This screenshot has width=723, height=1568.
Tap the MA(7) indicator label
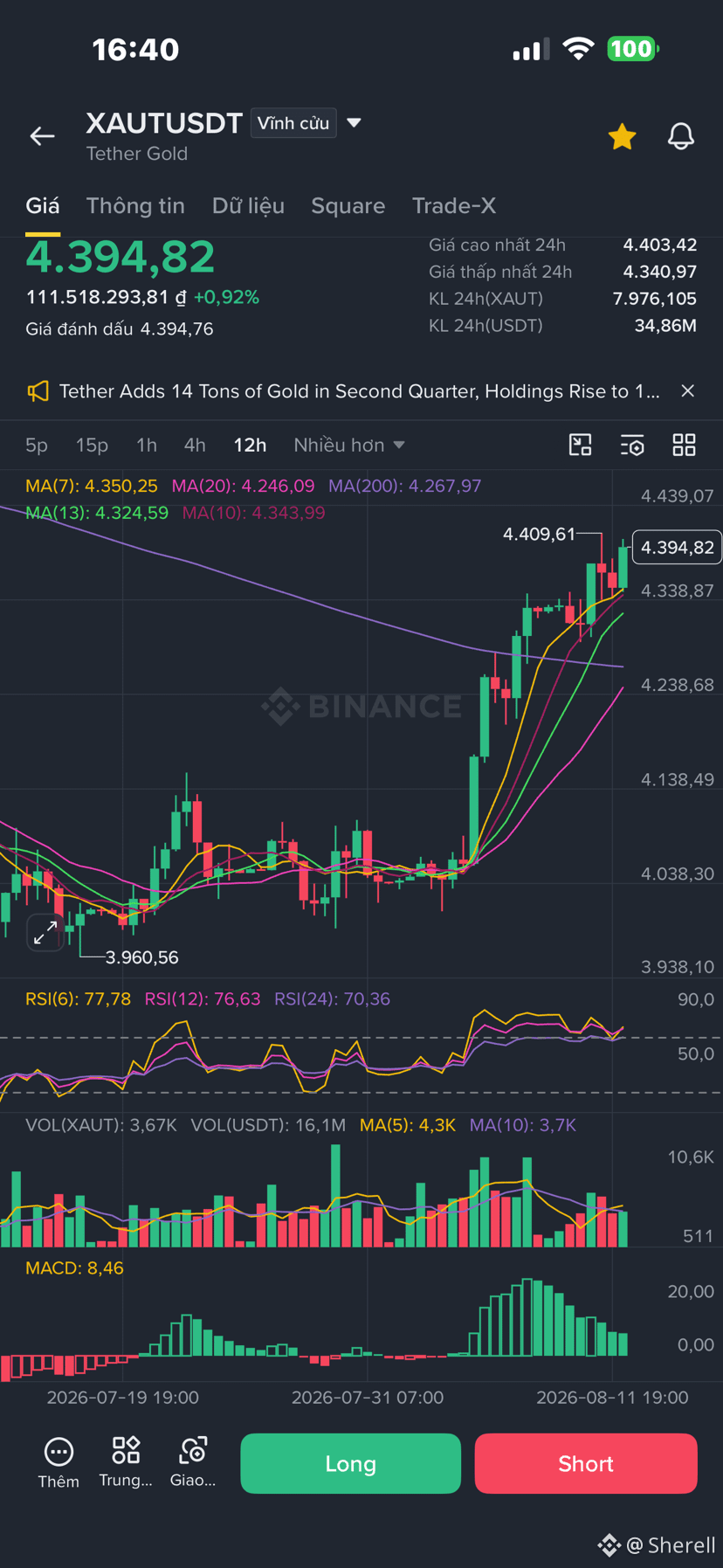[92, 486]
